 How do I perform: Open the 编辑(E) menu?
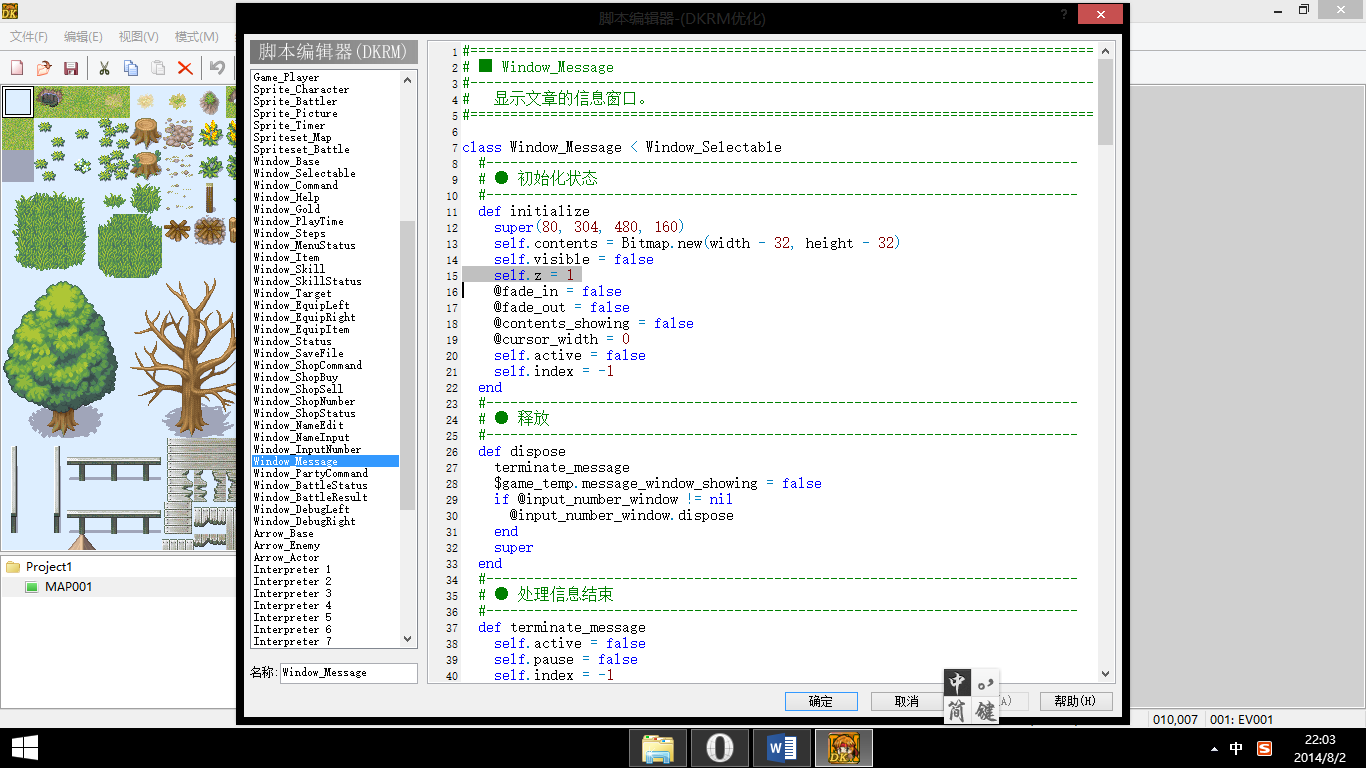pyautogui.click(x=83, y=37)
